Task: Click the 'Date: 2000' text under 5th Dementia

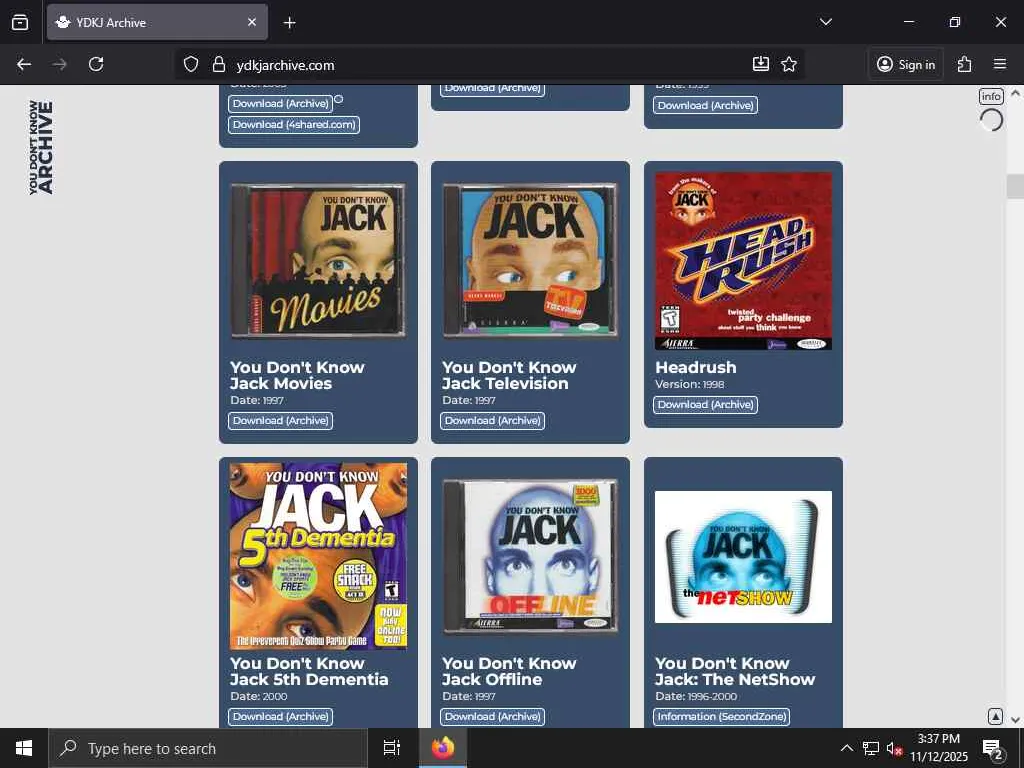Action: pos(259,696)
